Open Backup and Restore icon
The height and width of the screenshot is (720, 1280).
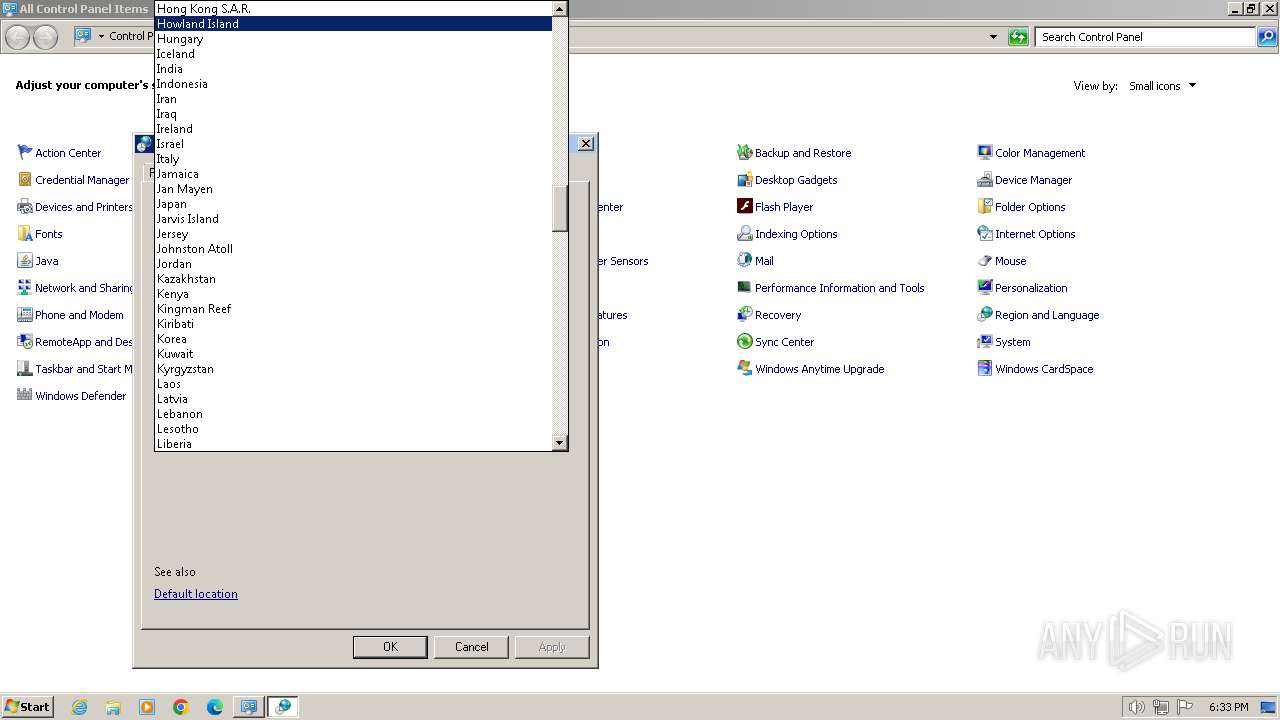(x=744, y=153)
